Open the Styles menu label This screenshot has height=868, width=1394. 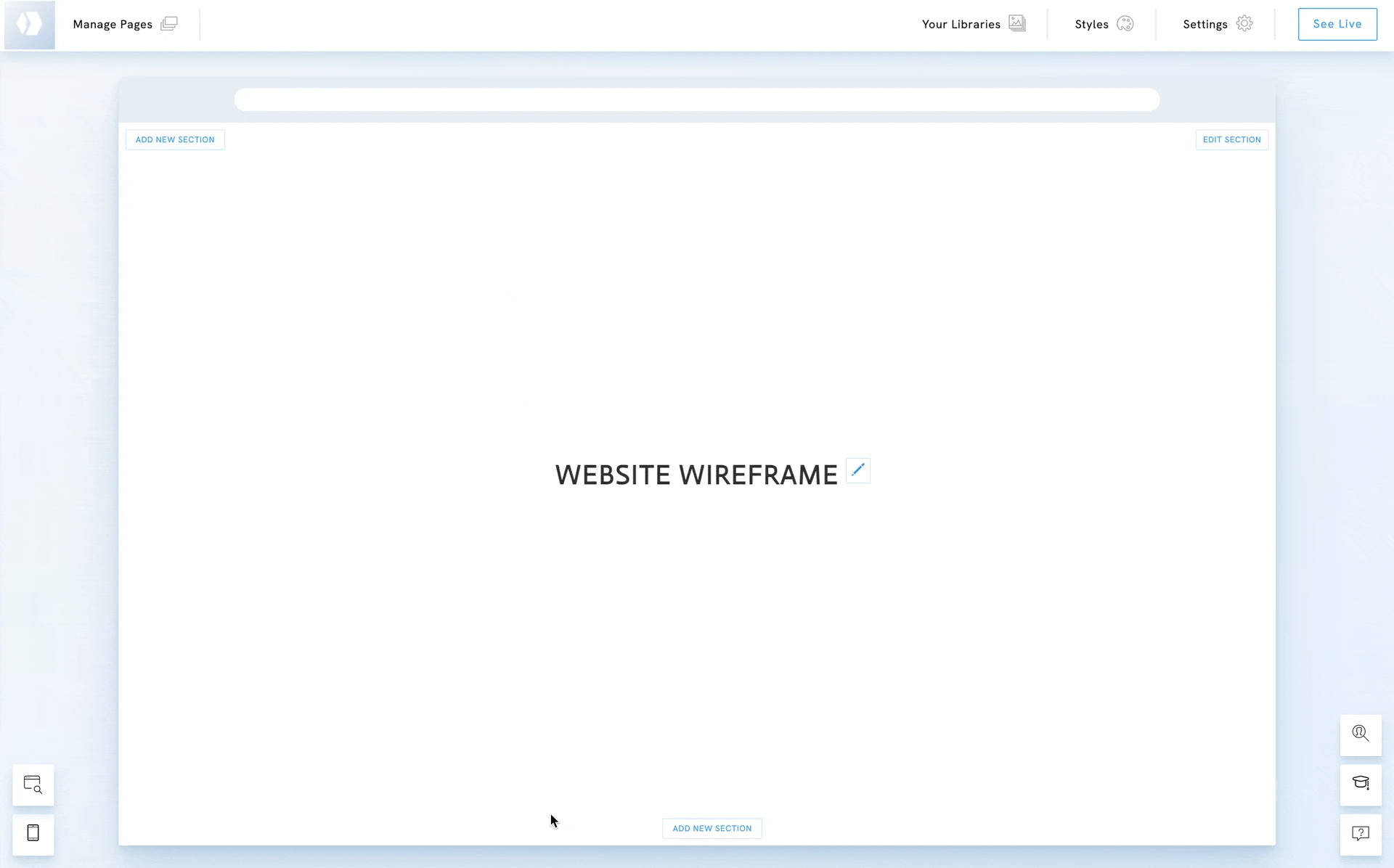point(1091,25)
